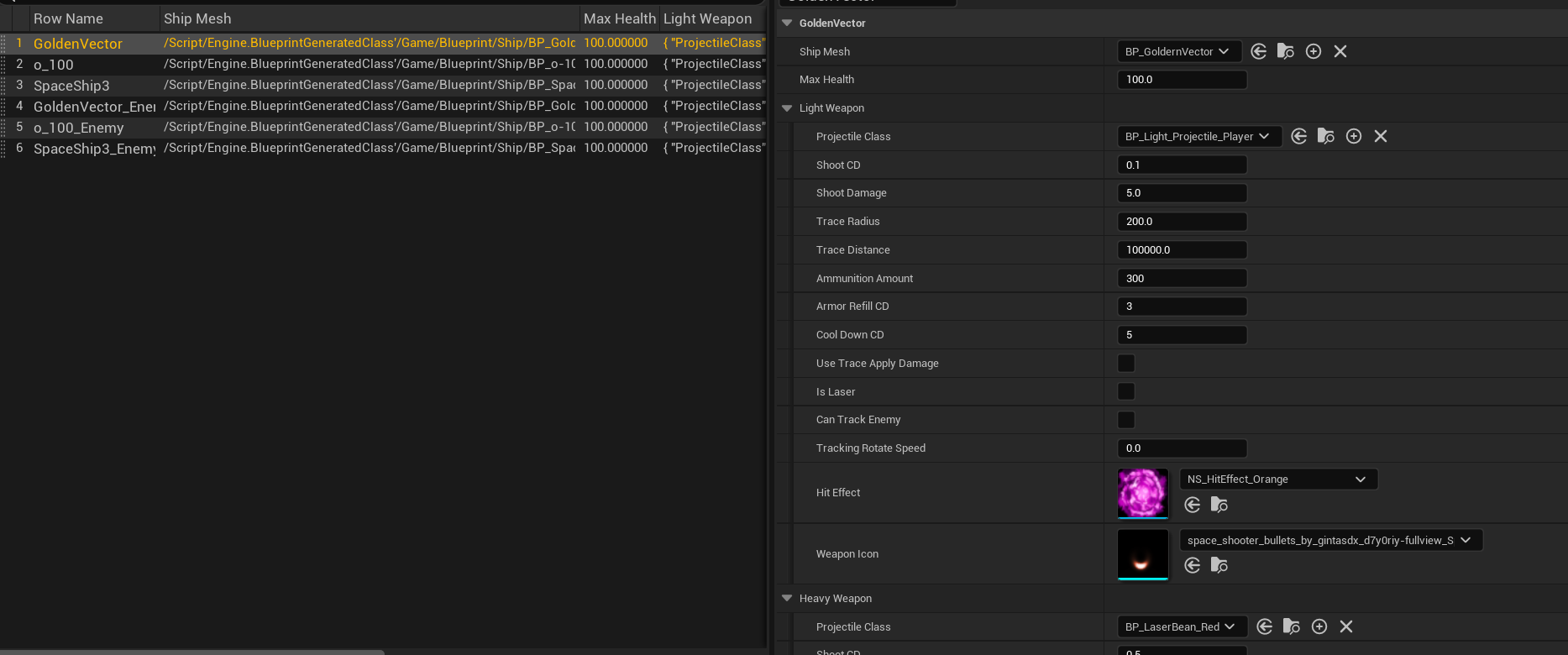
Task: Select the o_100_Enemy row
Action: (78, 128)
